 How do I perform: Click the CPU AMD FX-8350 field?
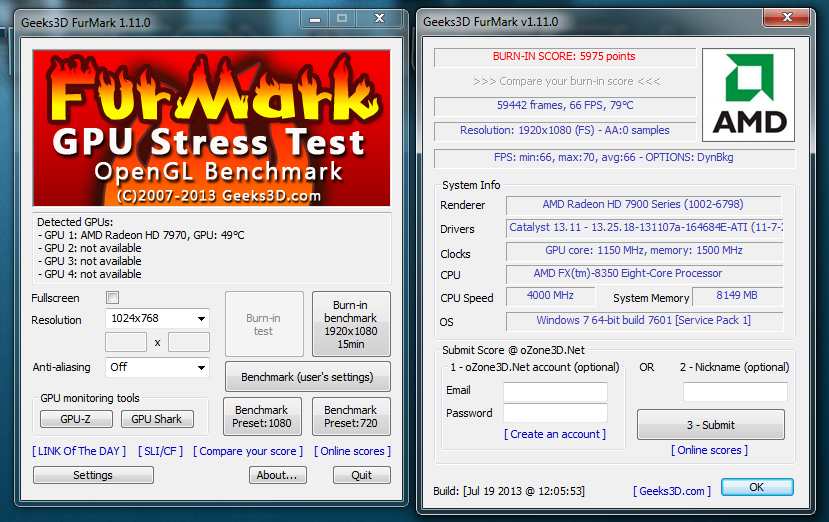click(644, 274)
